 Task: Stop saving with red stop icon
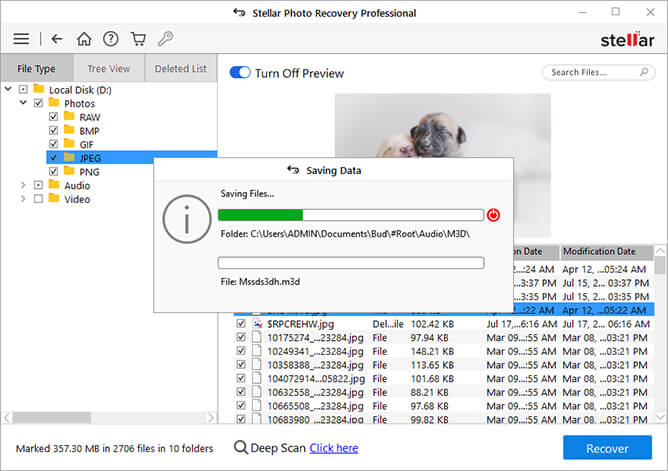coord(493,215)
